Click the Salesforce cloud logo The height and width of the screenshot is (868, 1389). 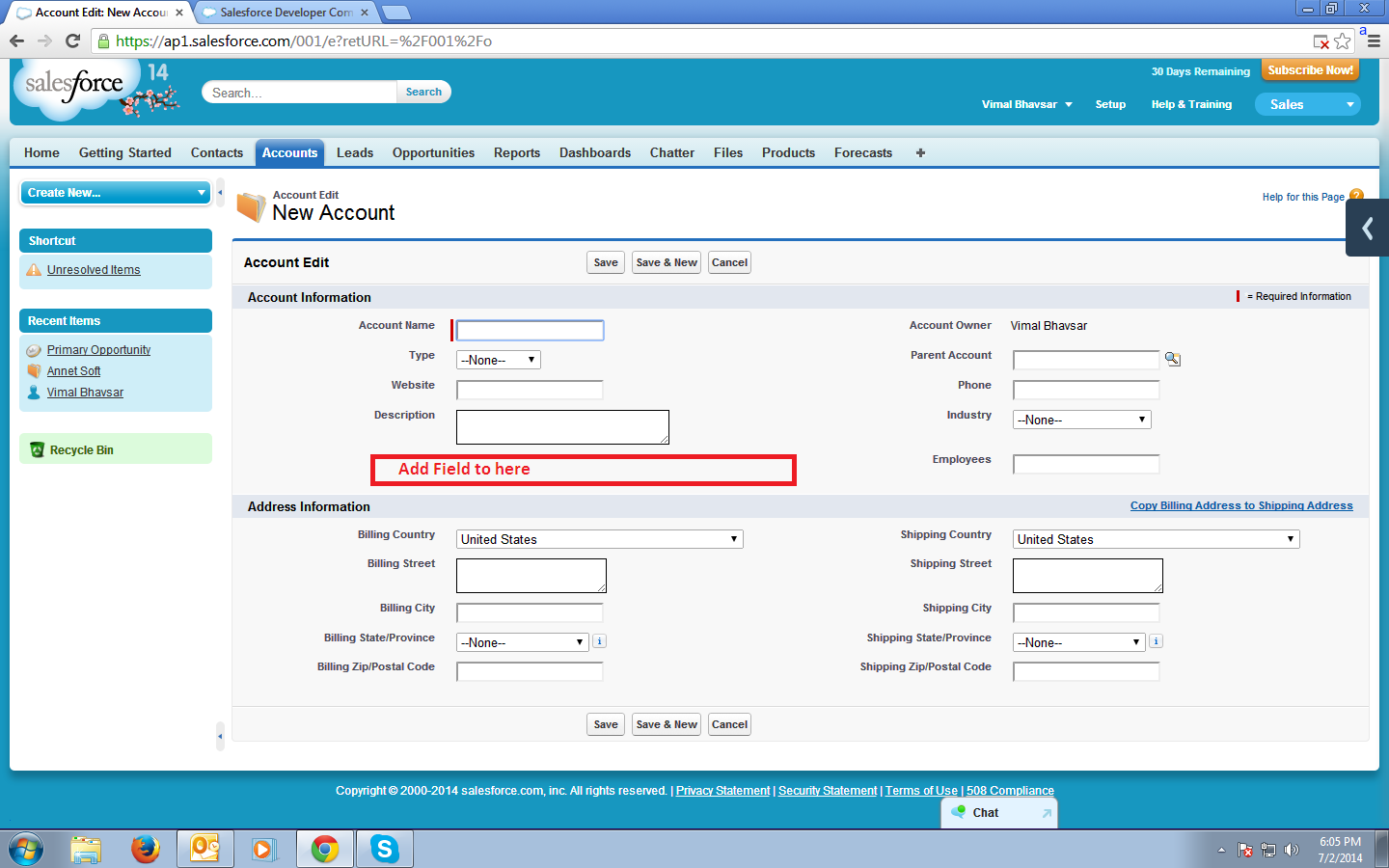click(x=74, y=90)
